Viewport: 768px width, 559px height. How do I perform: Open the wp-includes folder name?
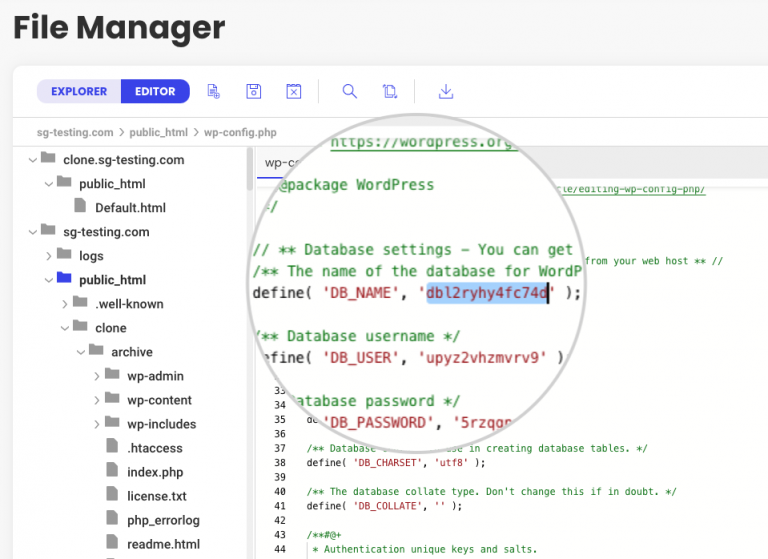162,424
